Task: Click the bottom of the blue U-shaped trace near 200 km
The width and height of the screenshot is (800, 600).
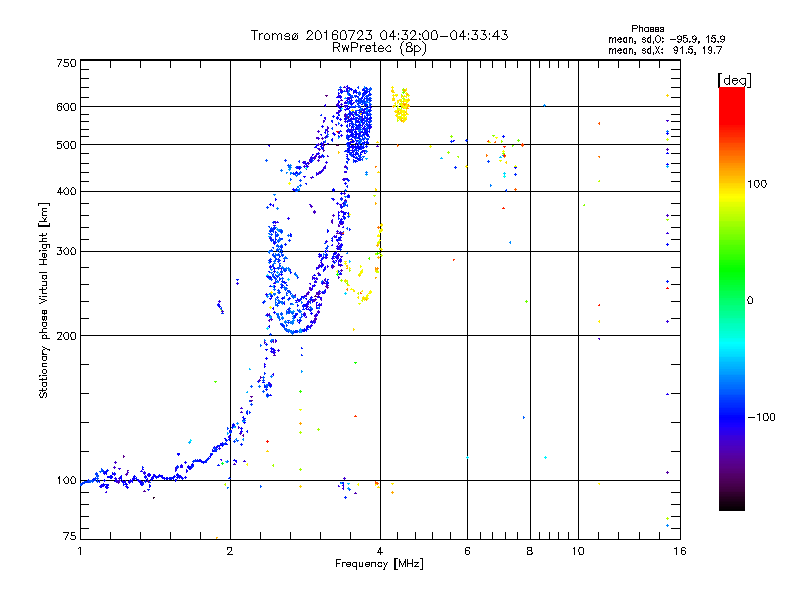Action: click(x=295, y=331)
